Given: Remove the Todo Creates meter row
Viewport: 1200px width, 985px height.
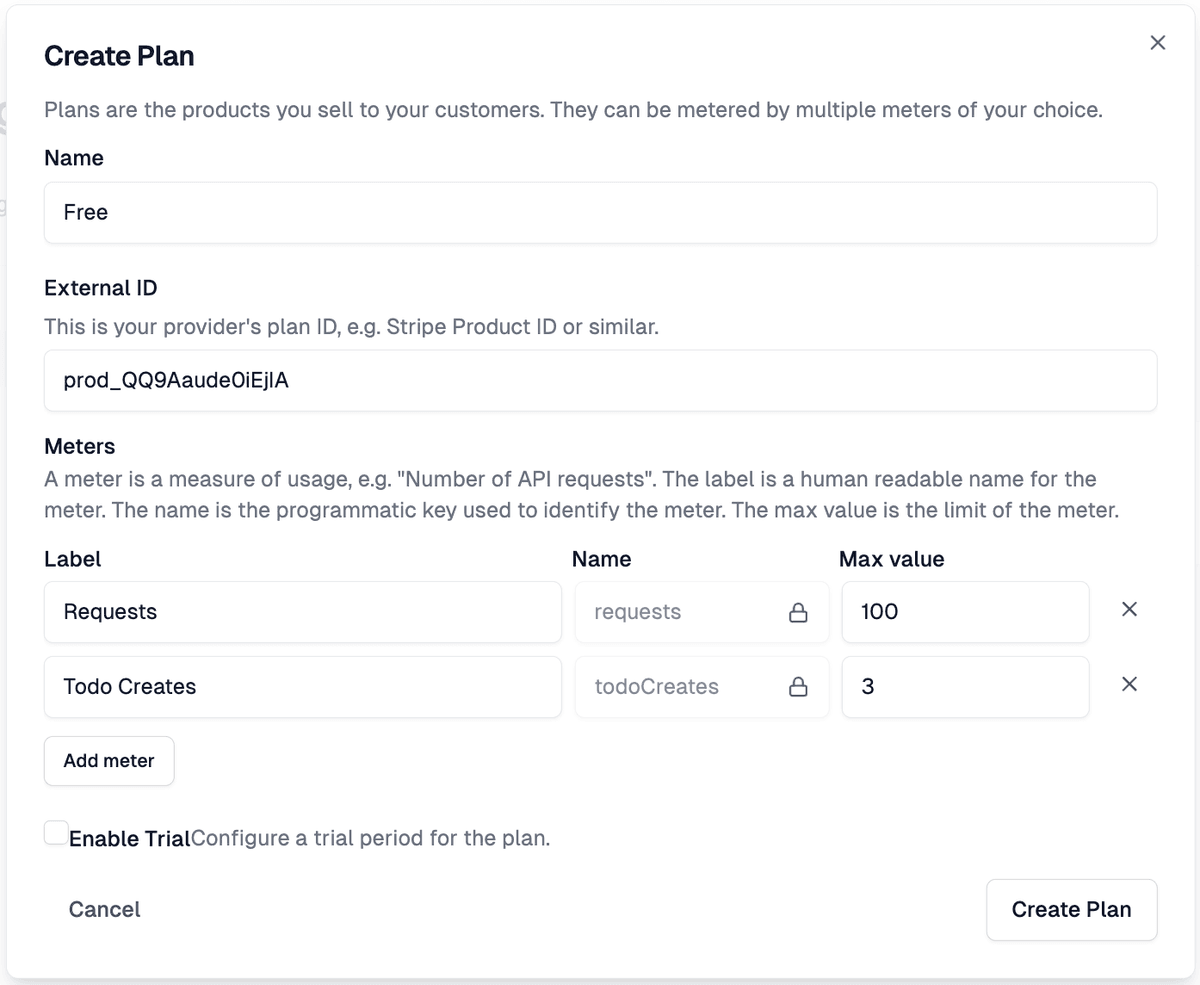Looking at the screenshot, I should pyautogui.click(x=1129, y=684).
